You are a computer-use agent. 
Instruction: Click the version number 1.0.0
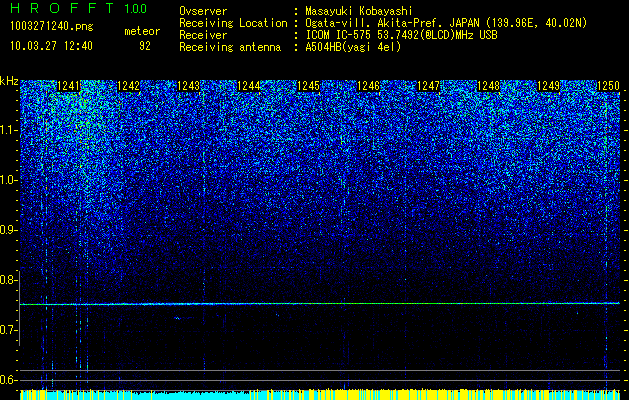[x=136, y=9]
